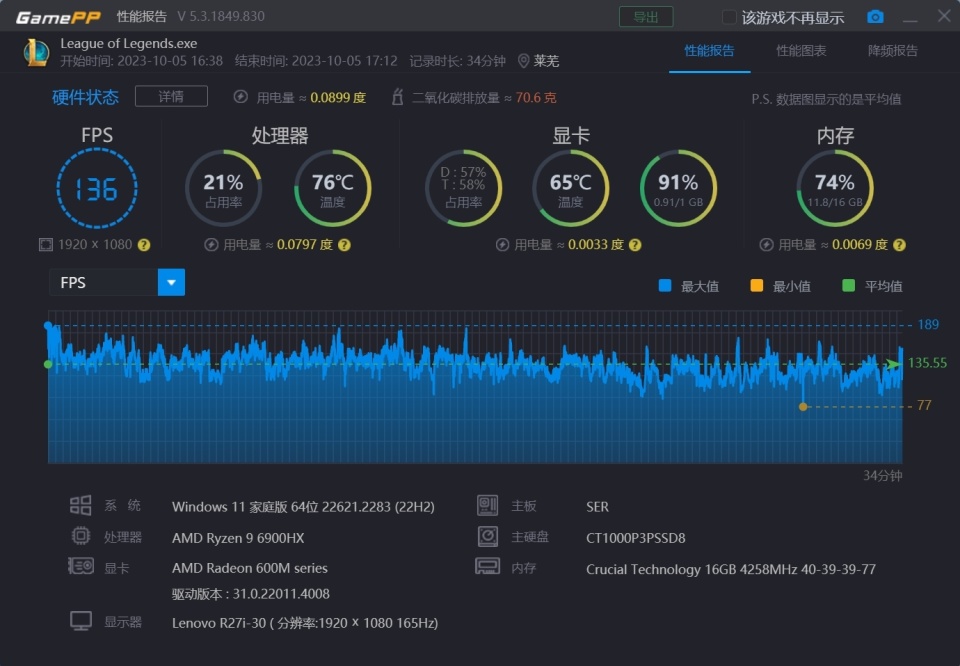Click the monitor icon beside 显示器 row
Image resolution: width=960 pixels, height=666 pixels.
(x=81, y=621)
